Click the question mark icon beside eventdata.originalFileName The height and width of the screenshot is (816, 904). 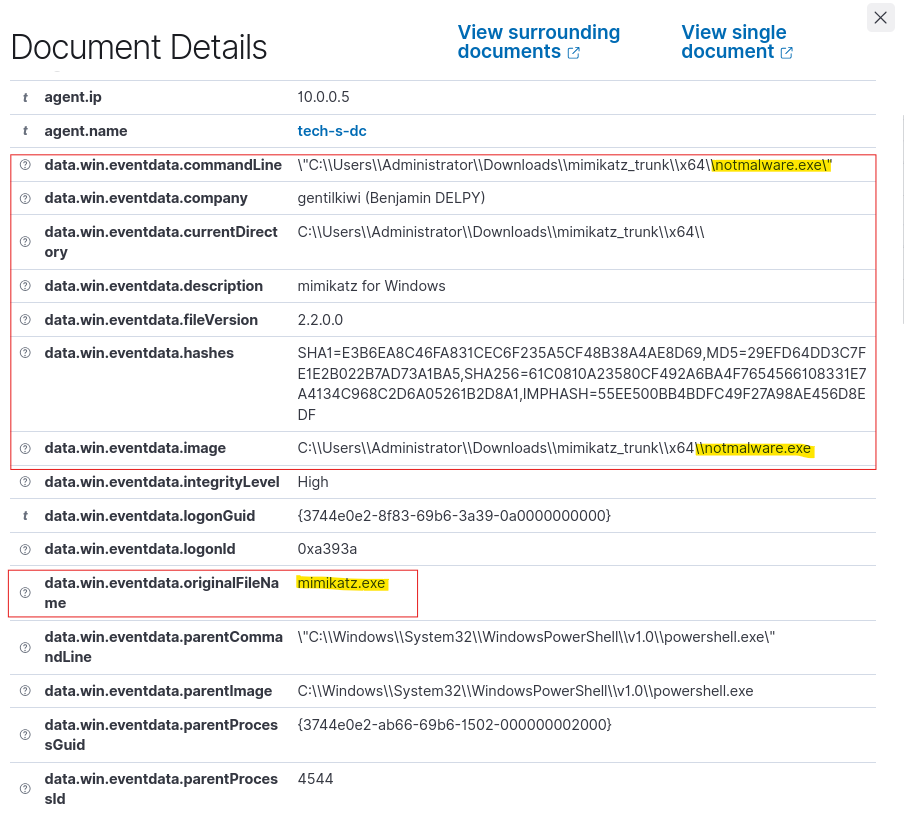25,593
